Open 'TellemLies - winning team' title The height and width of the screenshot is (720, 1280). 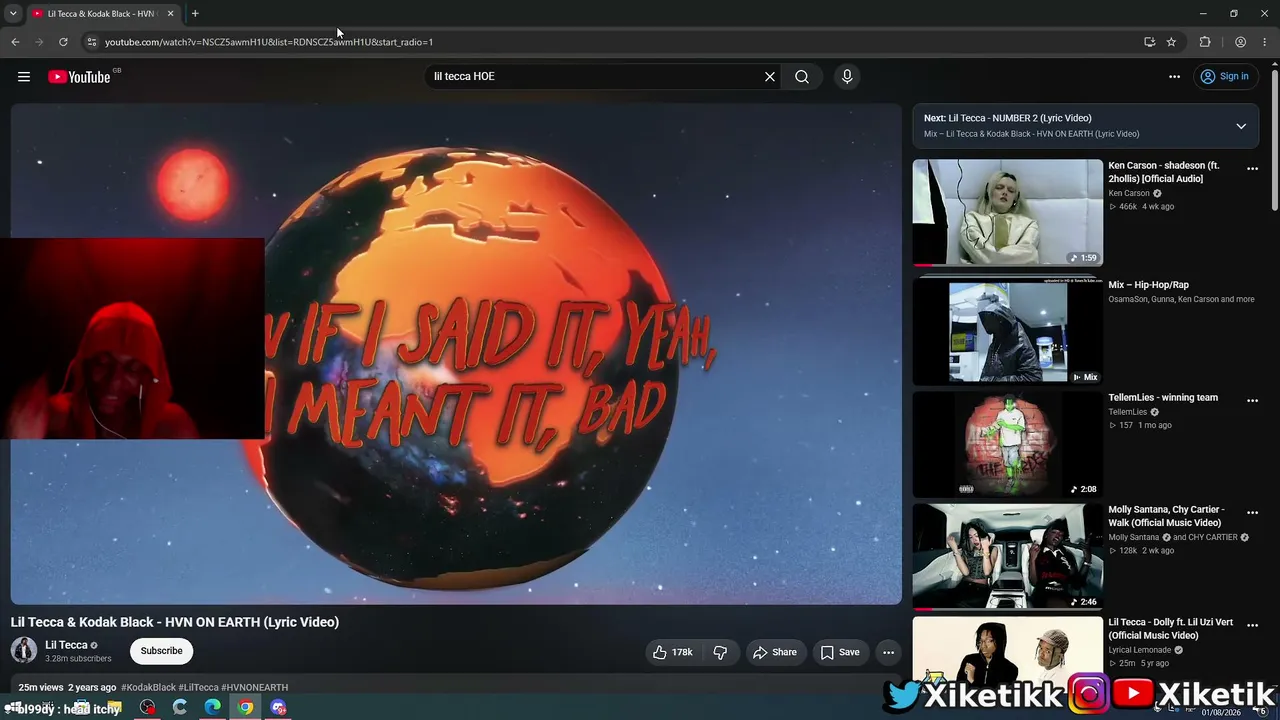pyautogui.click(x=1163, y=397)
